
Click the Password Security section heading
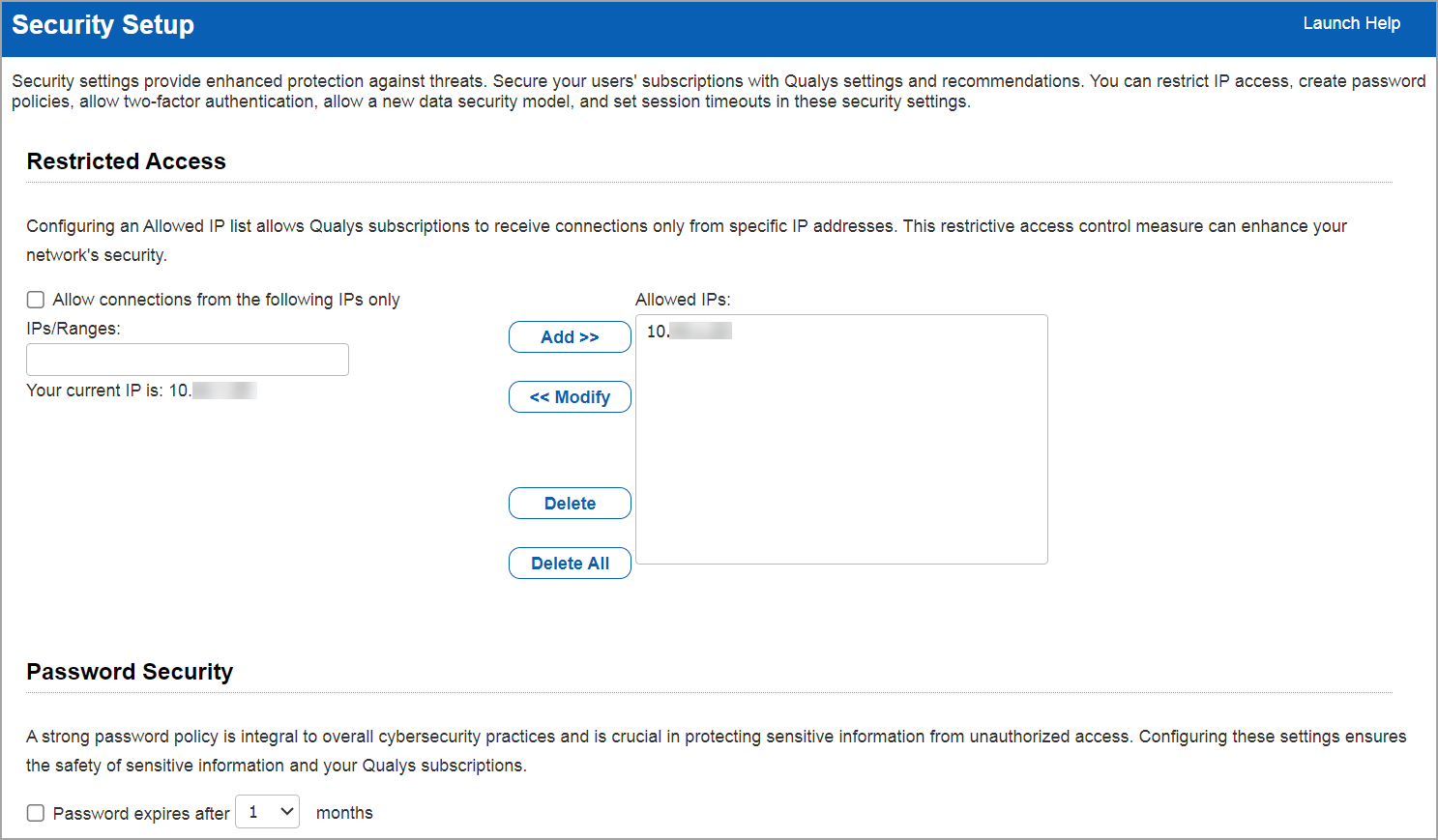130,672
